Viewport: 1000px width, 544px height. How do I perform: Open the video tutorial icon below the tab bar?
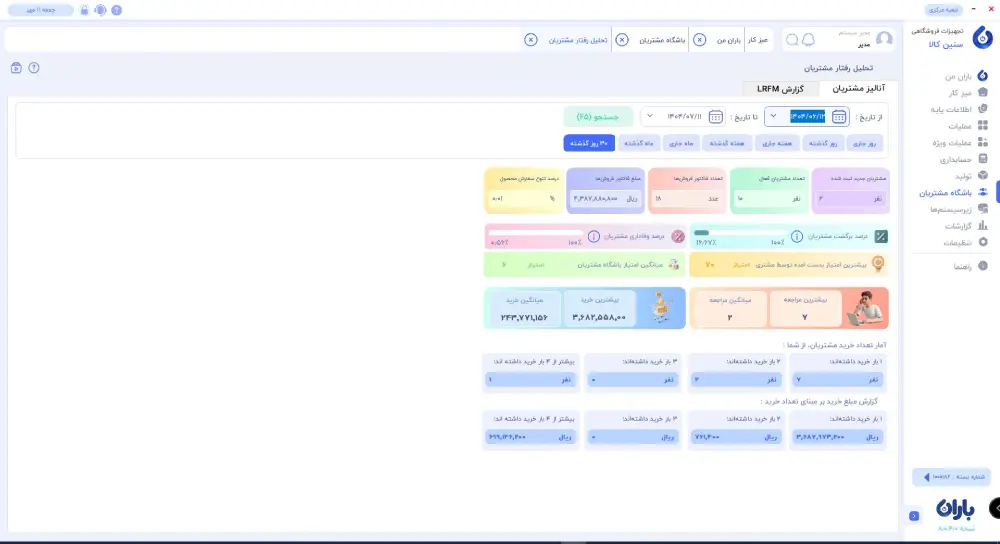pyautogui.click(x=16, y=68)
